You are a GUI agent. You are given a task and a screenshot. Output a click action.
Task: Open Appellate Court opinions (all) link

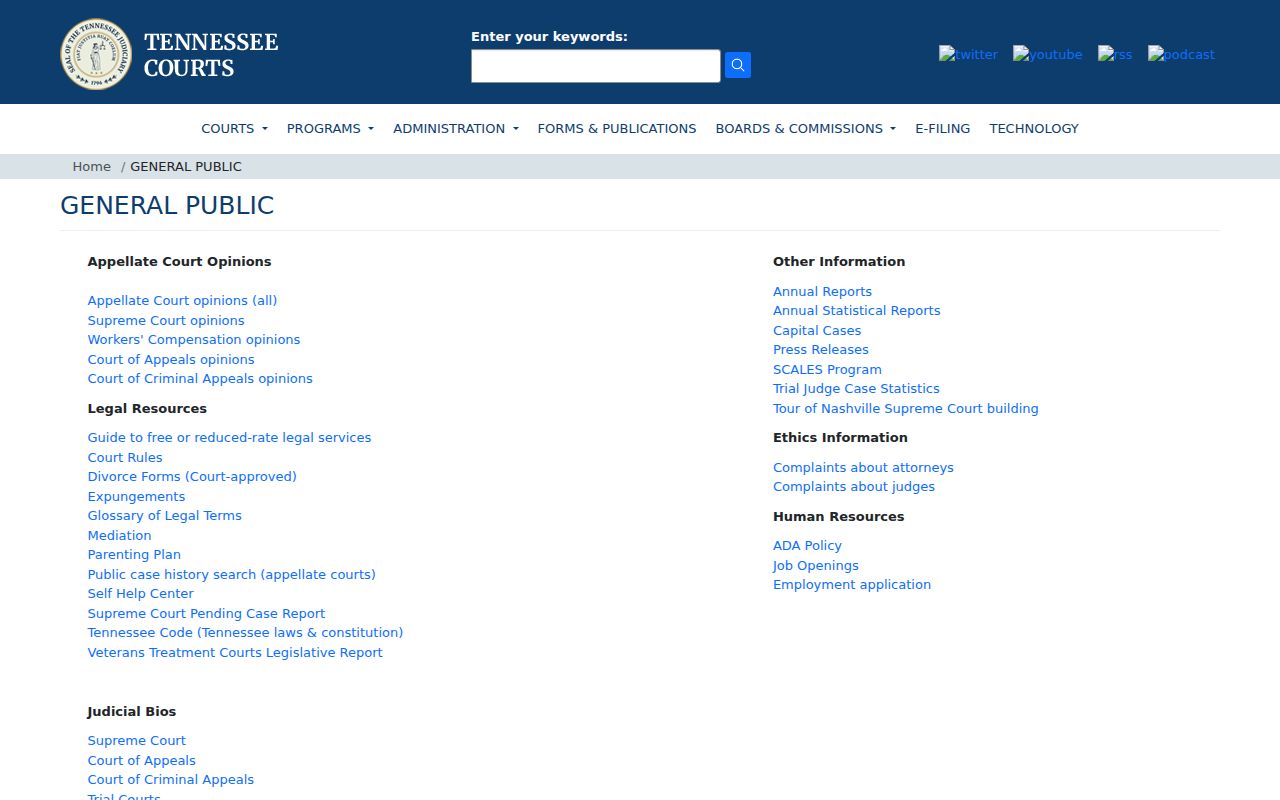(x=182, y=300)
